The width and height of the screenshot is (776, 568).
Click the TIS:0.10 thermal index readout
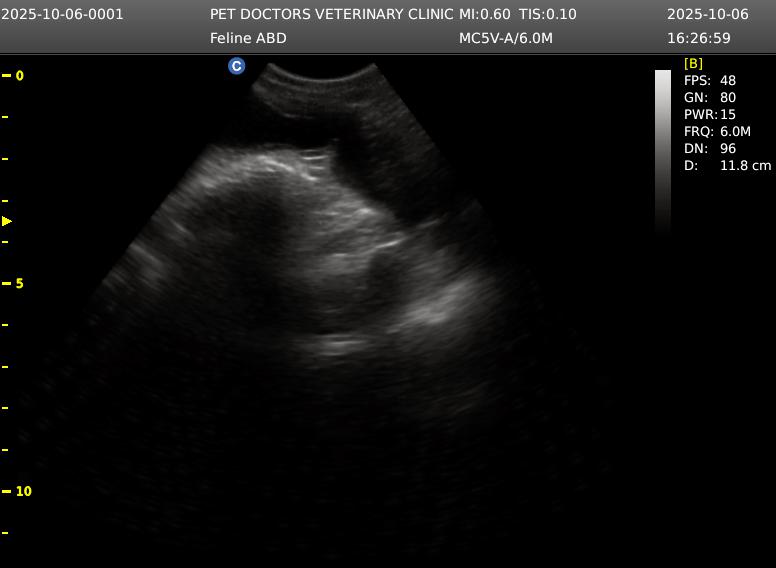coord(547,14)
